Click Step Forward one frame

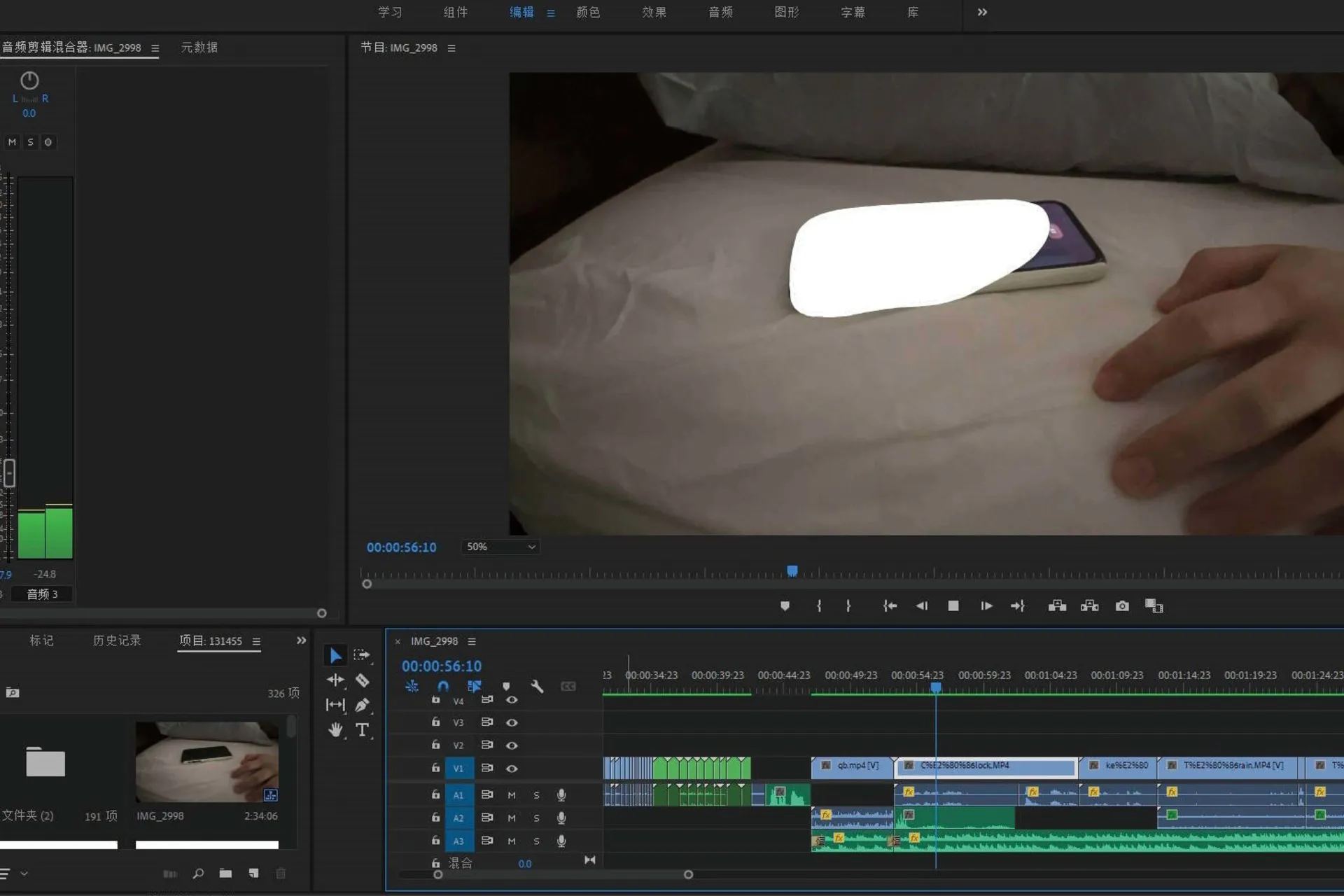(986, 606)
